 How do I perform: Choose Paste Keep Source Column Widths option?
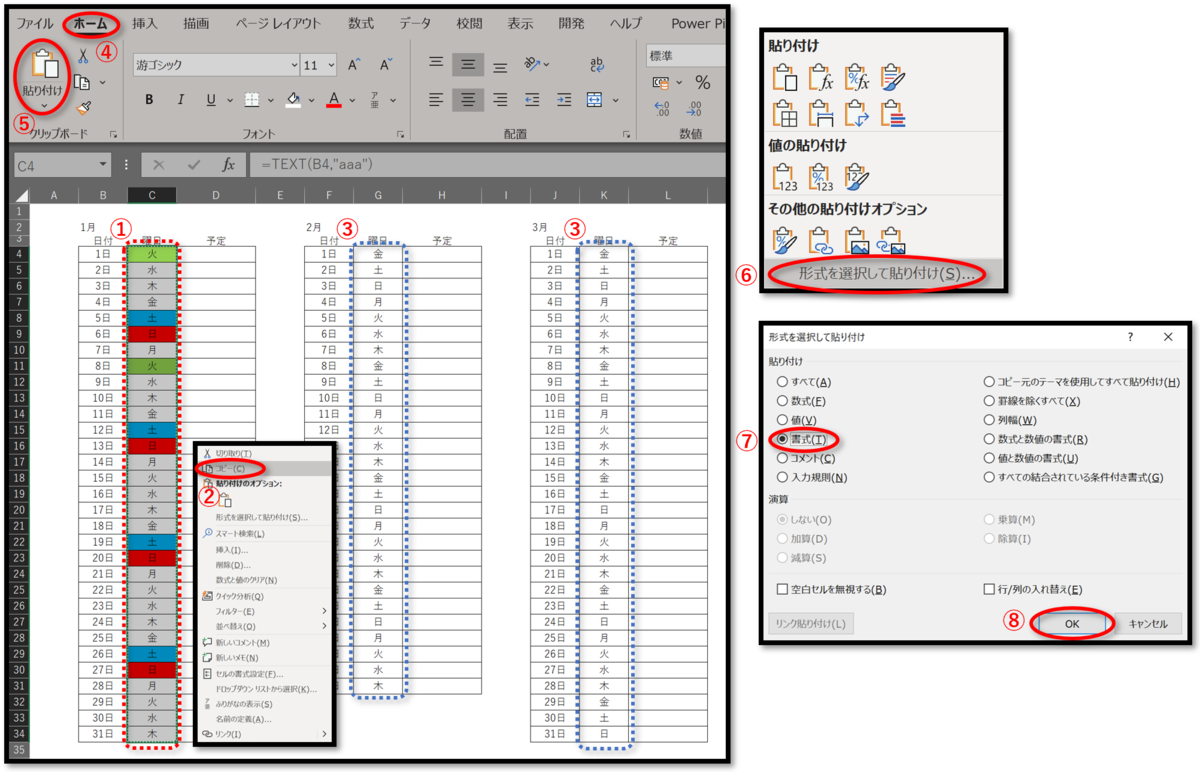(820, 113)
